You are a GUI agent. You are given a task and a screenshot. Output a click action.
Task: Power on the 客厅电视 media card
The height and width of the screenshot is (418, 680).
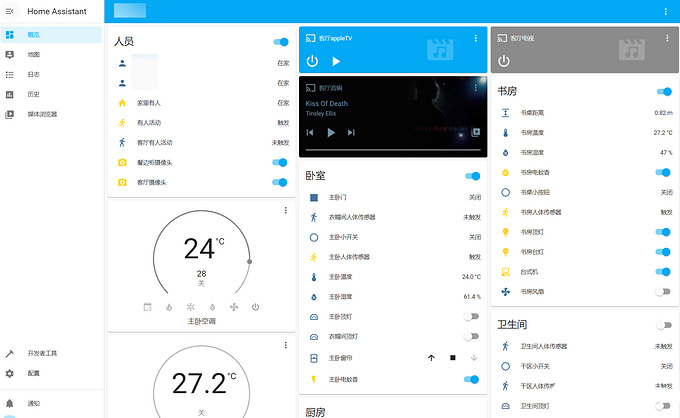tap(503, 61)
